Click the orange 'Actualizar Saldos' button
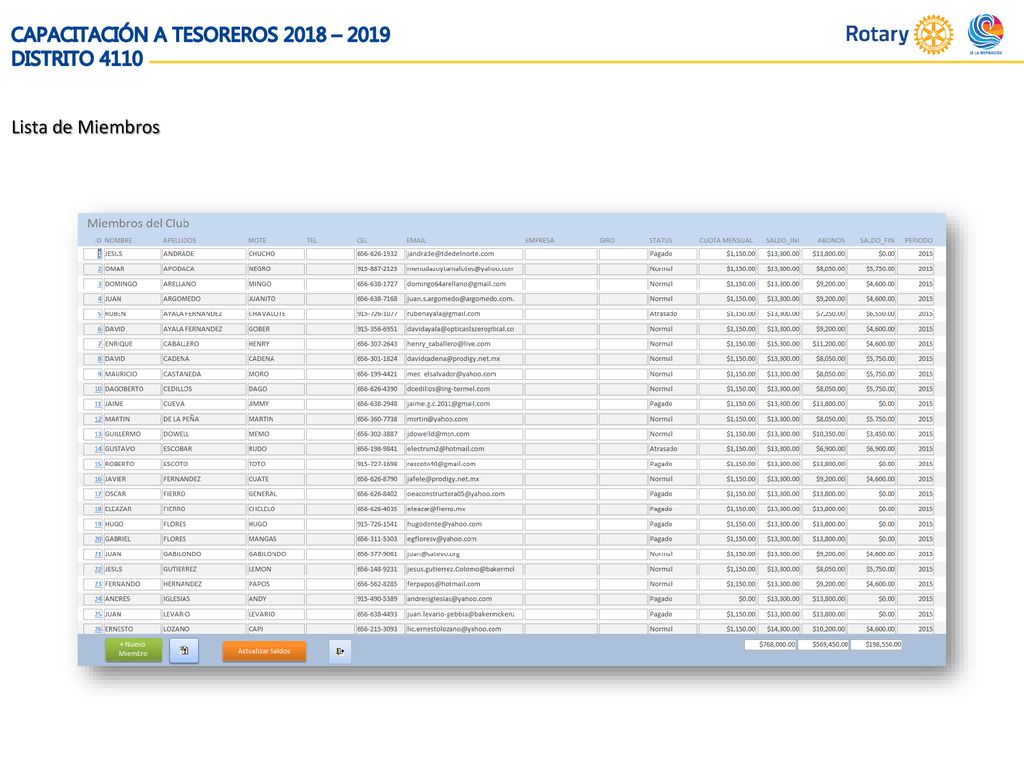The width and height of the screenshot is (1024, 768). pos(264,651)
